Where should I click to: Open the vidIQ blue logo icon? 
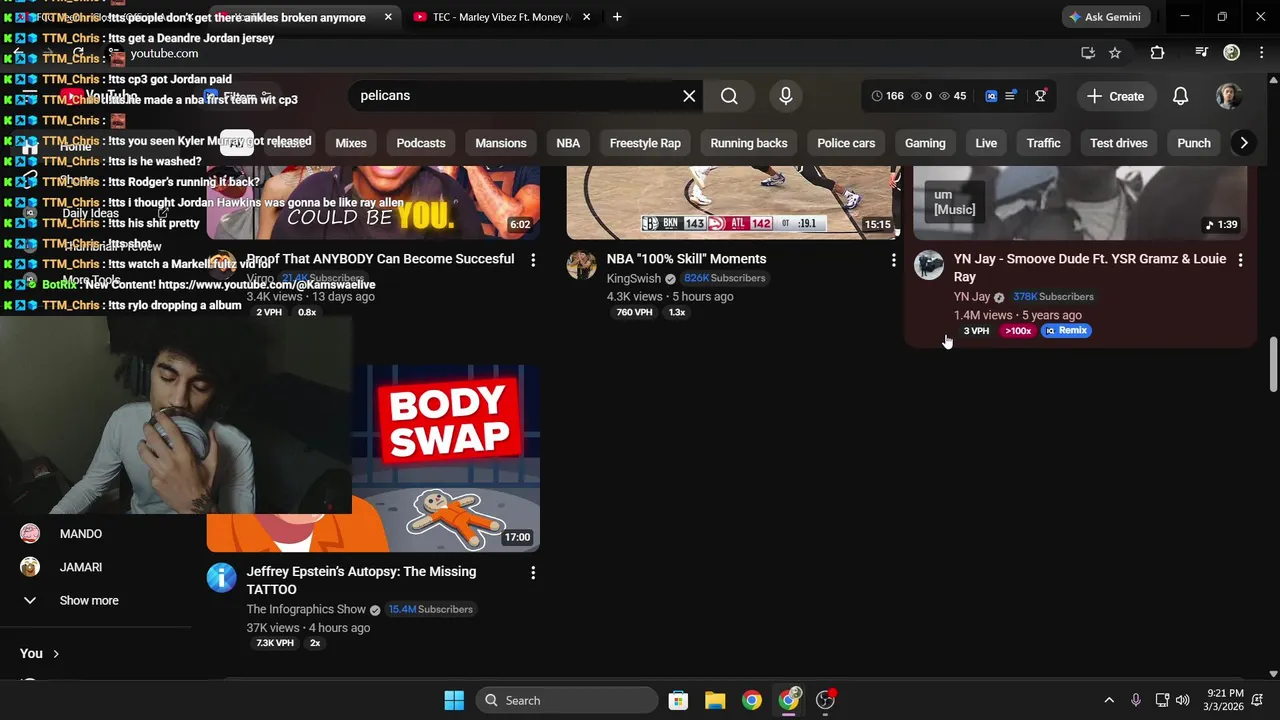(991, 96)
